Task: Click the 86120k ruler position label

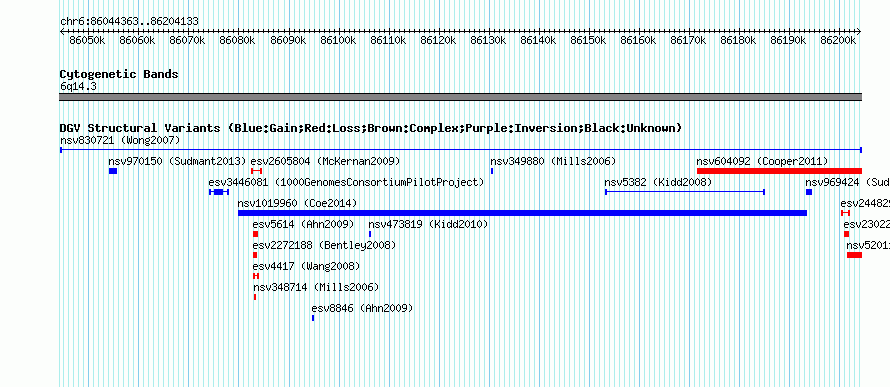Action: [438, 40]
